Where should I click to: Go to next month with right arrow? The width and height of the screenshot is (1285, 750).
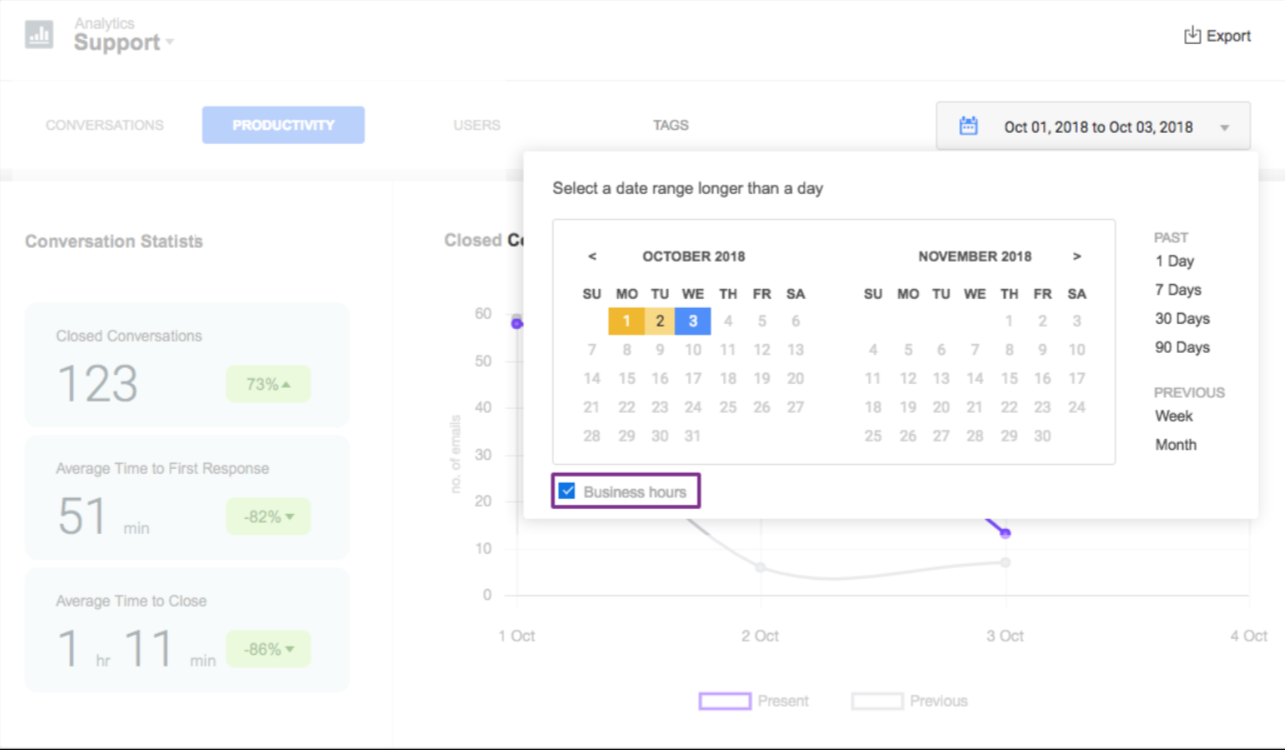1077,257
